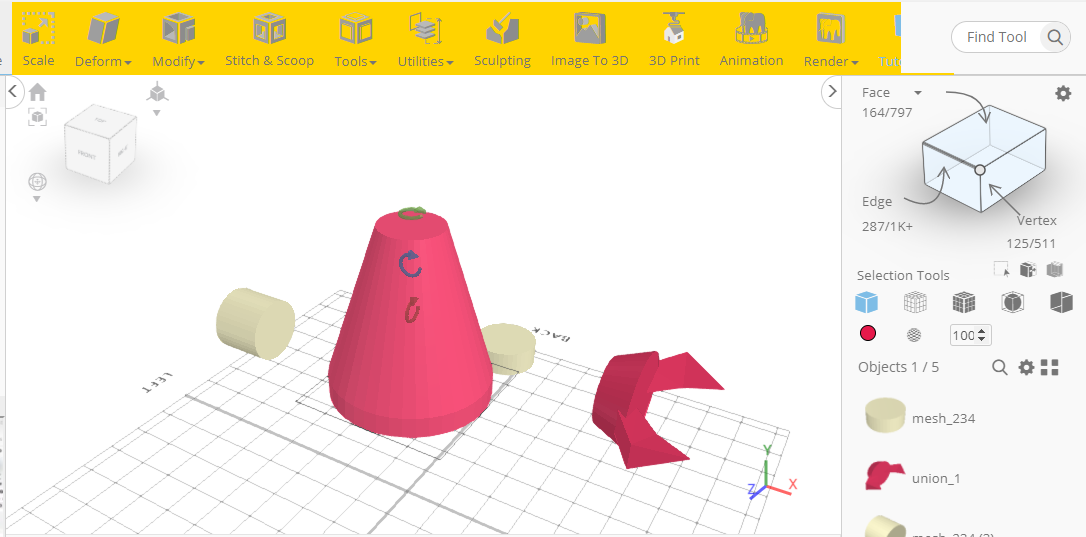The width and height of the screenshot is (1086, 537).
Task: Open Objects panel gear settings
Action: (x=1026, y=367)
